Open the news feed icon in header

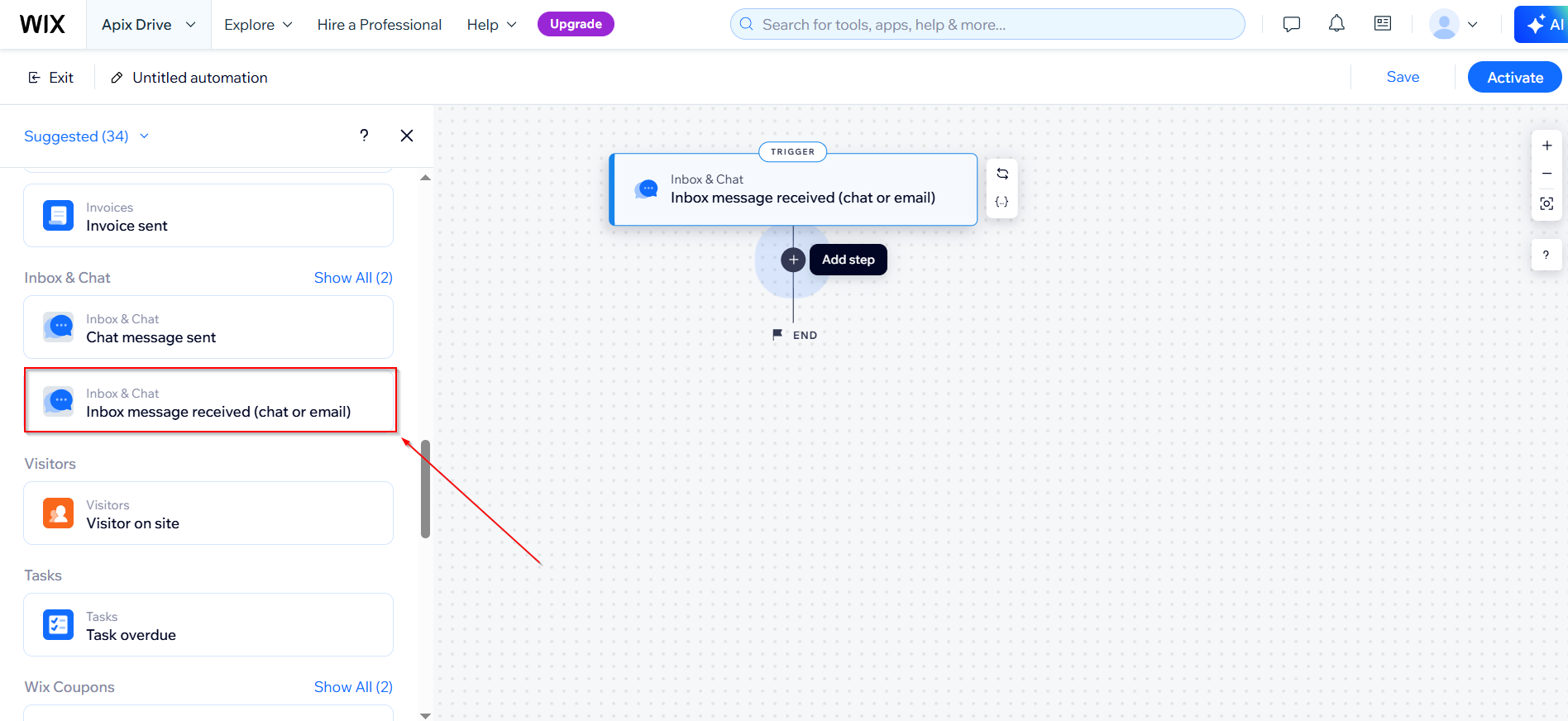click(x=1383, y=24)
